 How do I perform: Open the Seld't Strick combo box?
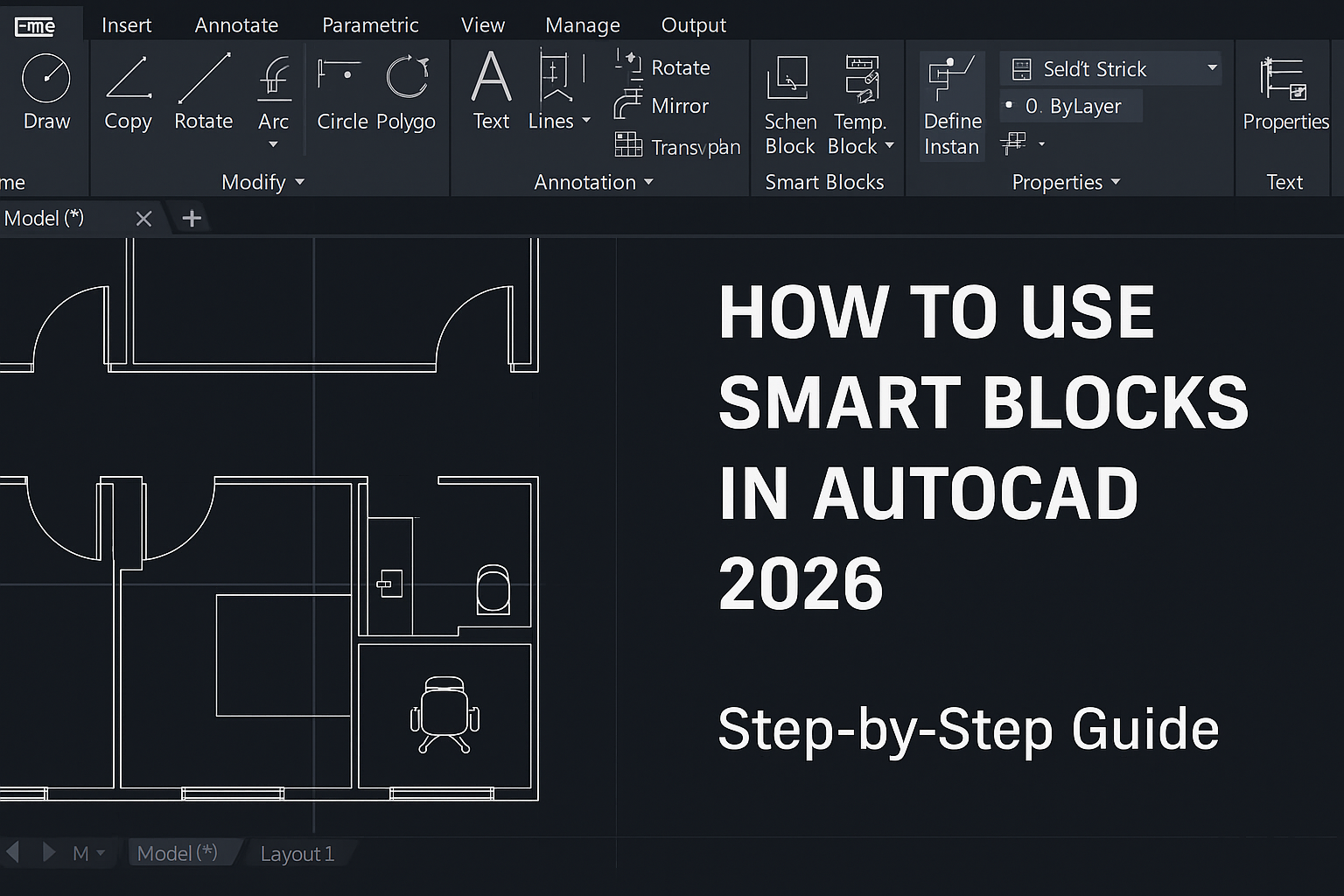[x=1111, y=68]
